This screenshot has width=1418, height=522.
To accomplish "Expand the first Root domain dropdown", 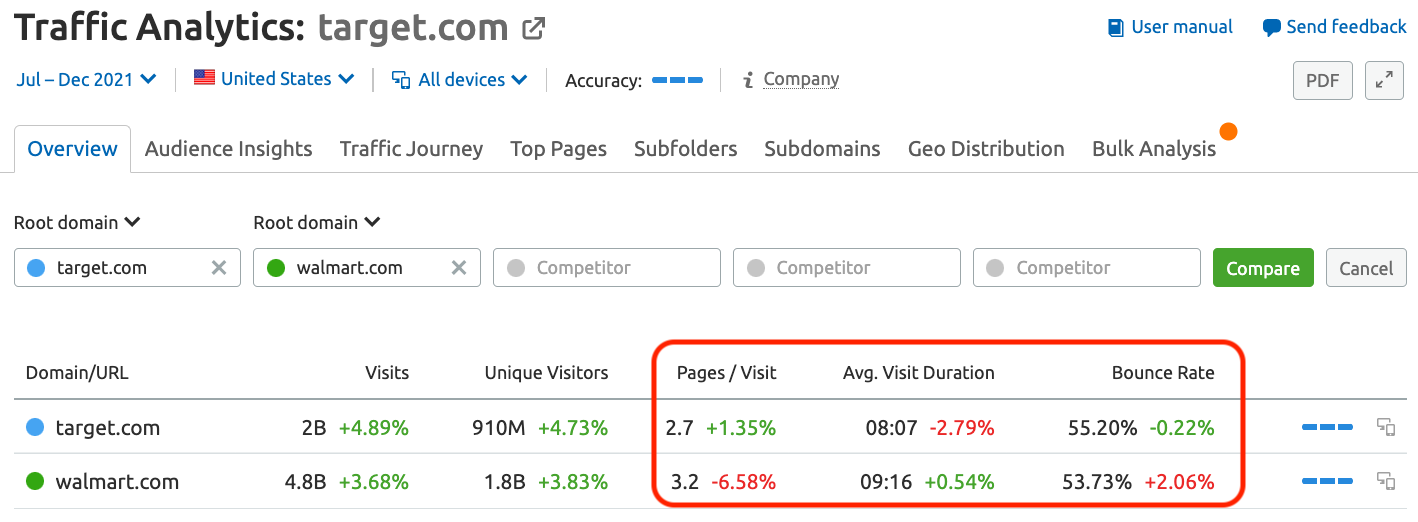I will [x=77, y=222].
